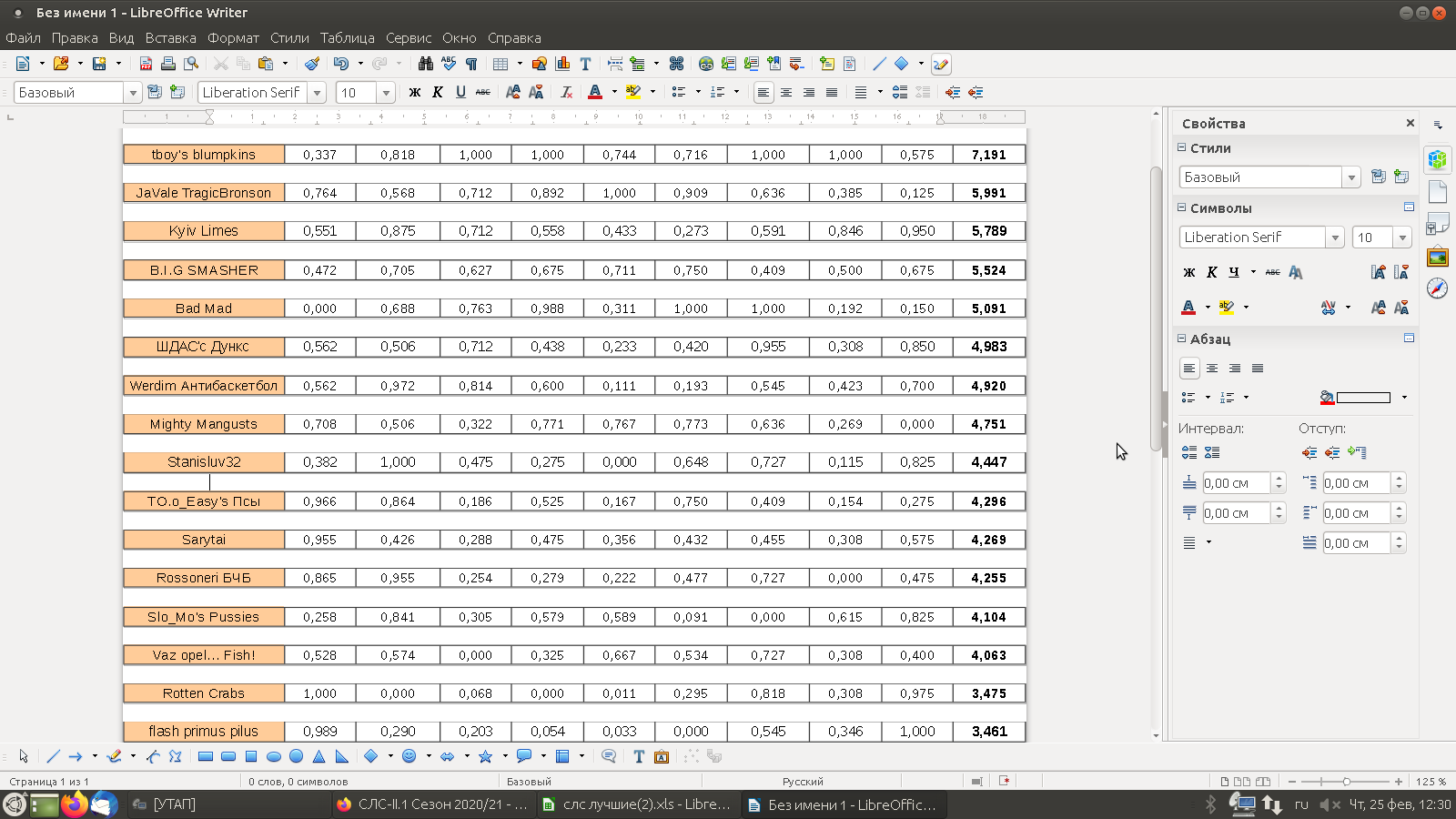Toggle Italic formatting in the toolbar
The image size is (1456, 819).
(x=438, y=92)
